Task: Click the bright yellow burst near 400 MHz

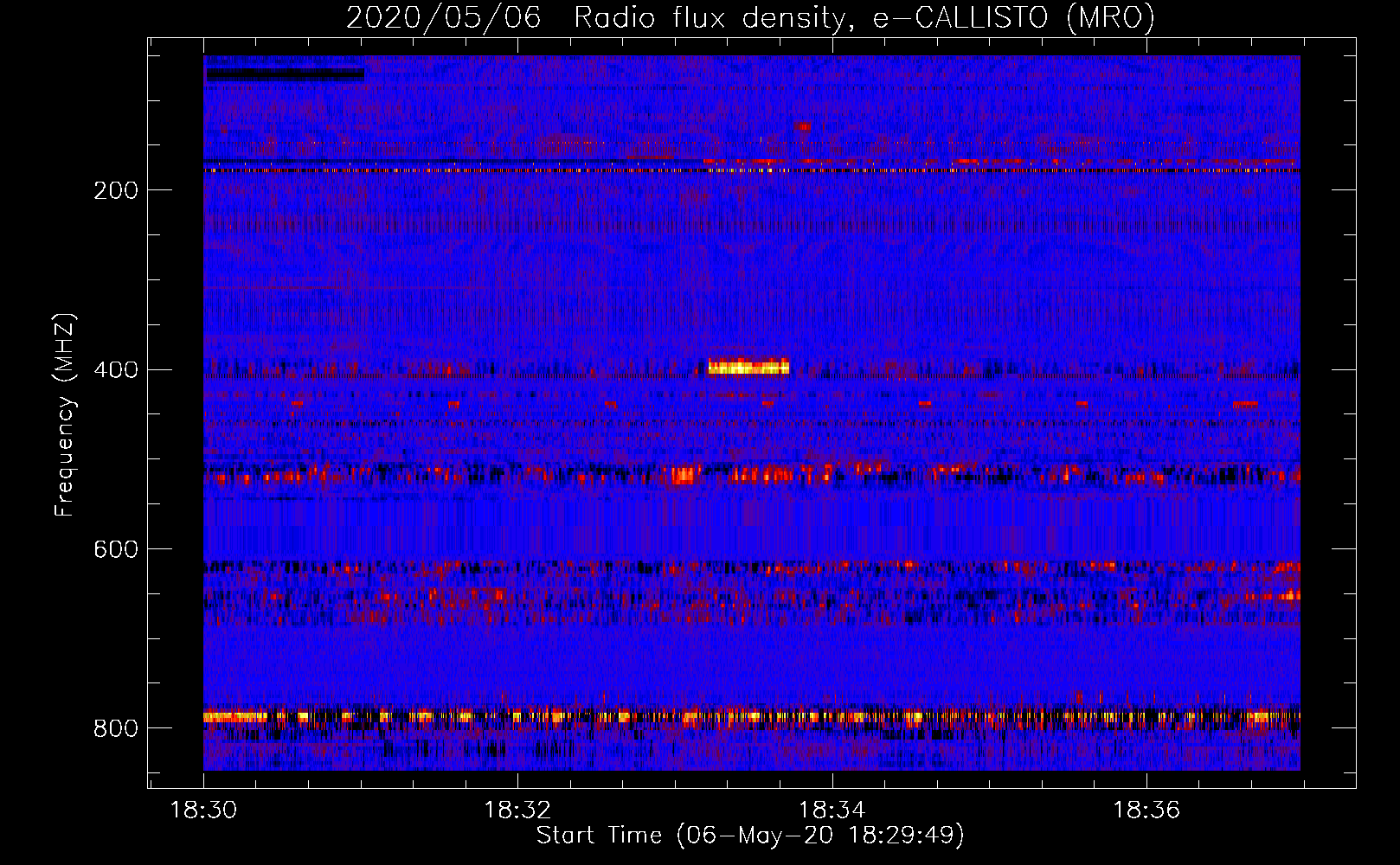Action: pos(748,367)
